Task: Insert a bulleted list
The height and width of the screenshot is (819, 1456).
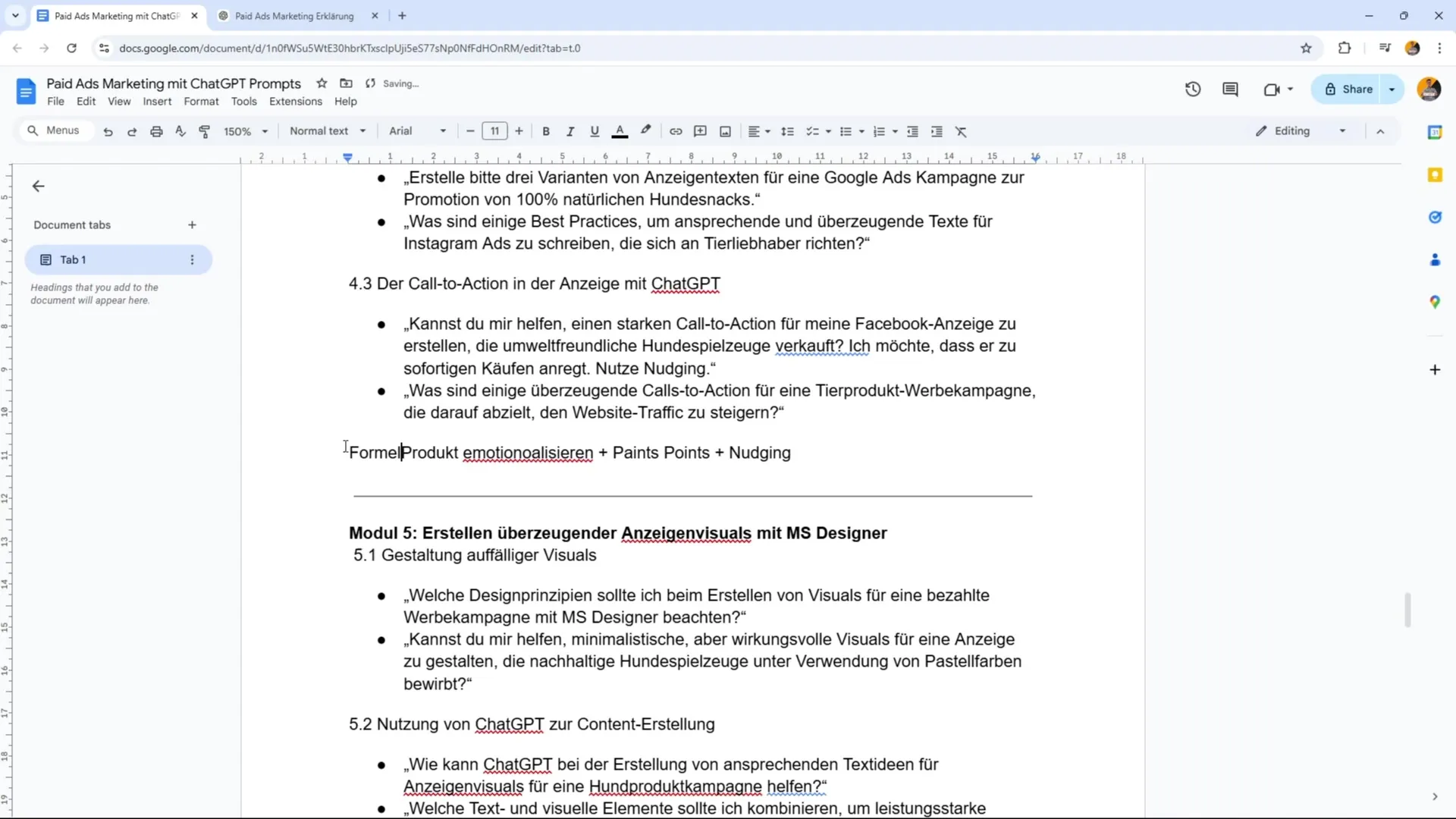Action: click(846, 131)
